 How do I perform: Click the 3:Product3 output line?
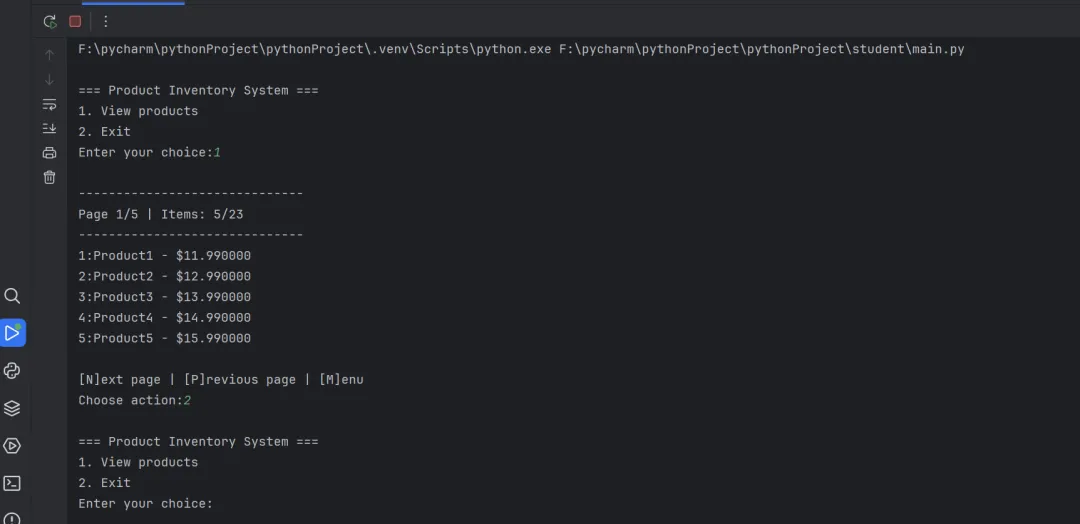pos(165,297)
